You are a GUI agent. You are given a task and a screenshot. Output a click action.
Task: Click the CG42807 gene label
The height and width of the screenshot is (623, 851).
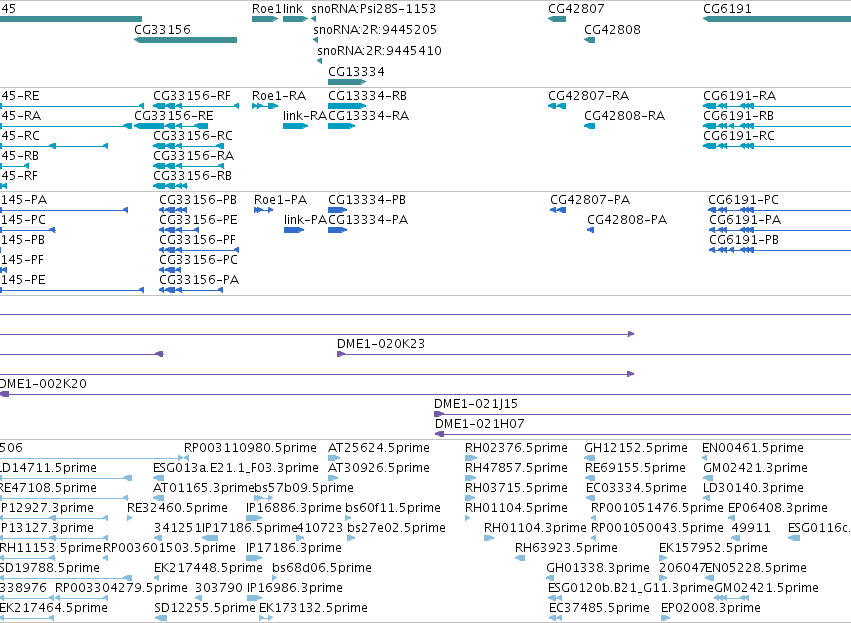coord(576,9)
